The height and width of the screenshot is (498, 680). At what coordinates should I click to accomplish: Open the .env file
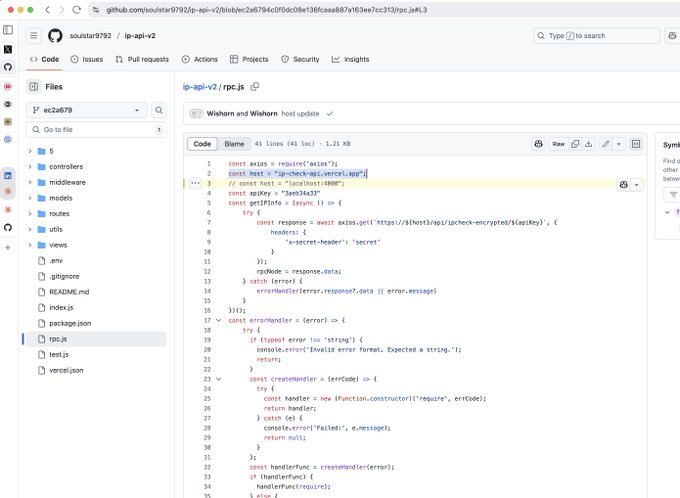(x=56, y=261)
